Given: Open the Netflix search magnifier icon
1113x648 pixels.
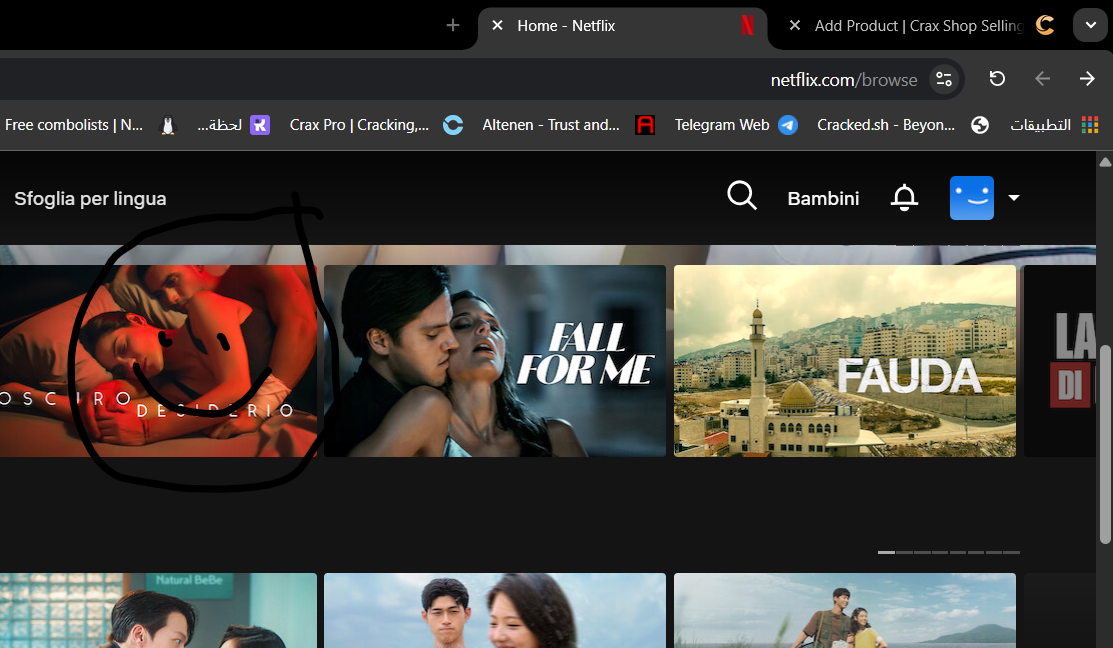Looking at the screenshot, I should tap(741, 197).
